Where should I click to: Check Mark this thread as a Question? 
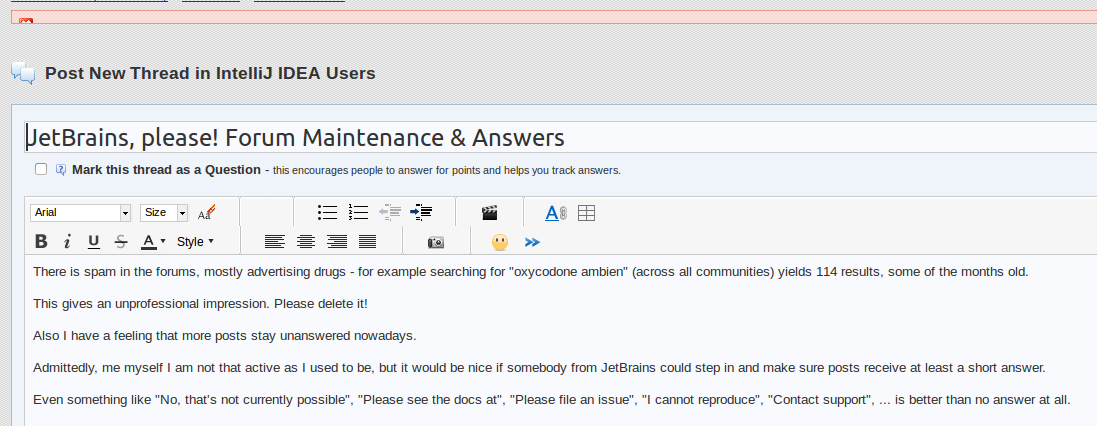(x=41, y=169)
